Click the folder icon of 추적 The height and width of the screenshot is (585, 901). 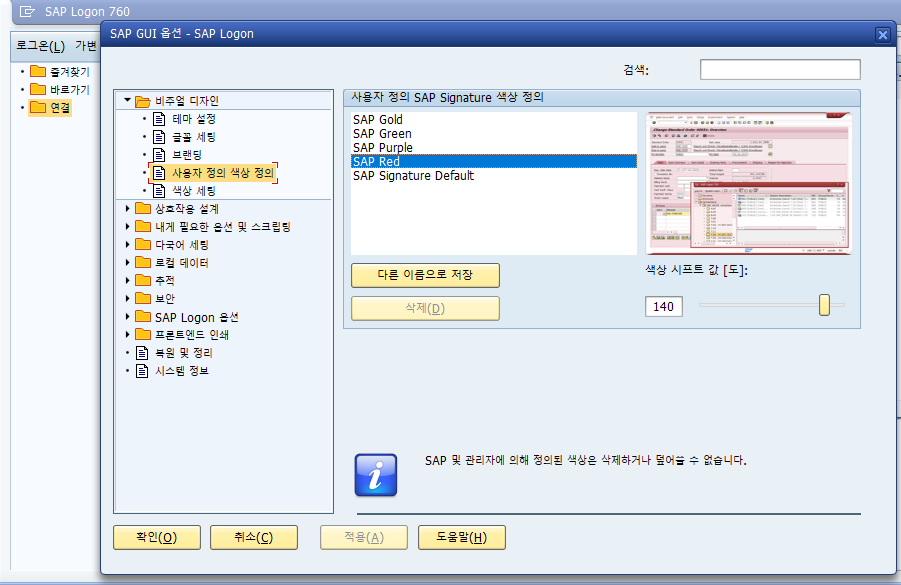(x=143, y=280)
